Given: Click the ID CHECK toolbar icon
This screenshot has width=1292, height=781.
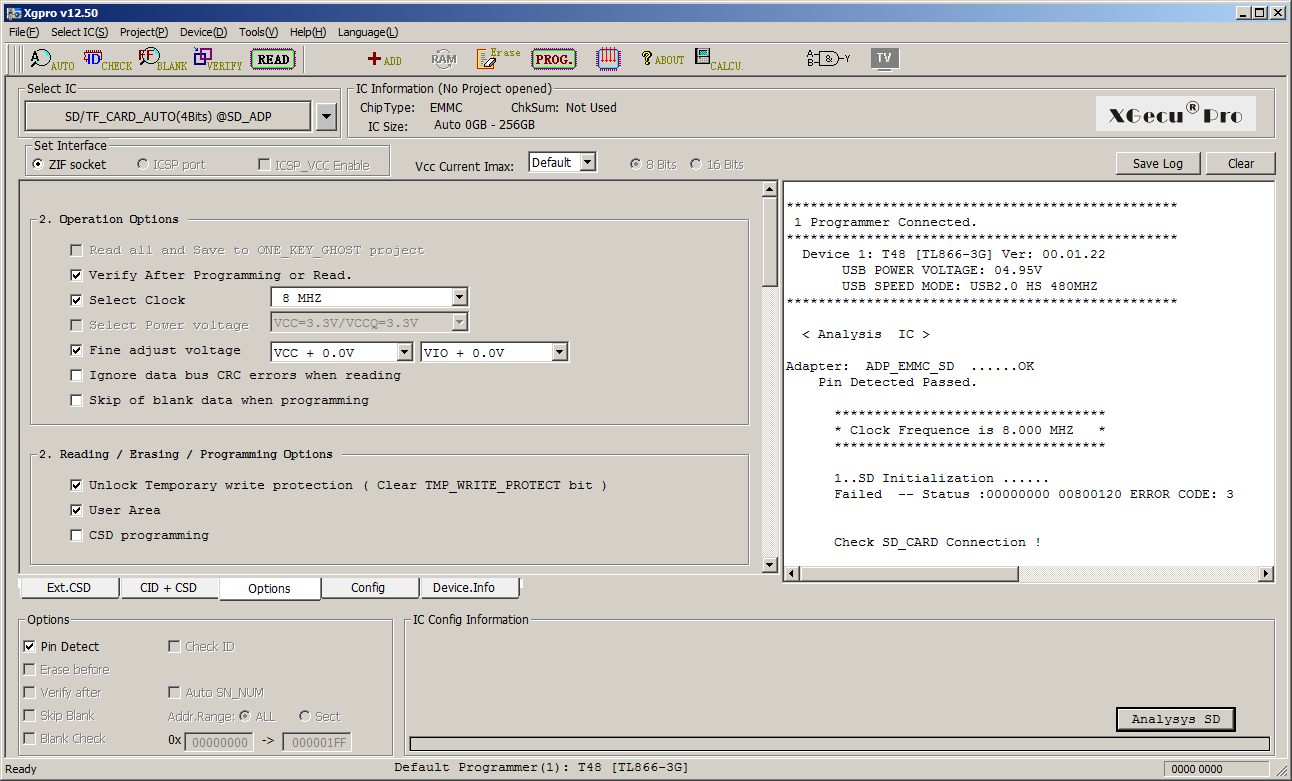Looking at the screenshot, I should coord(106,60).
